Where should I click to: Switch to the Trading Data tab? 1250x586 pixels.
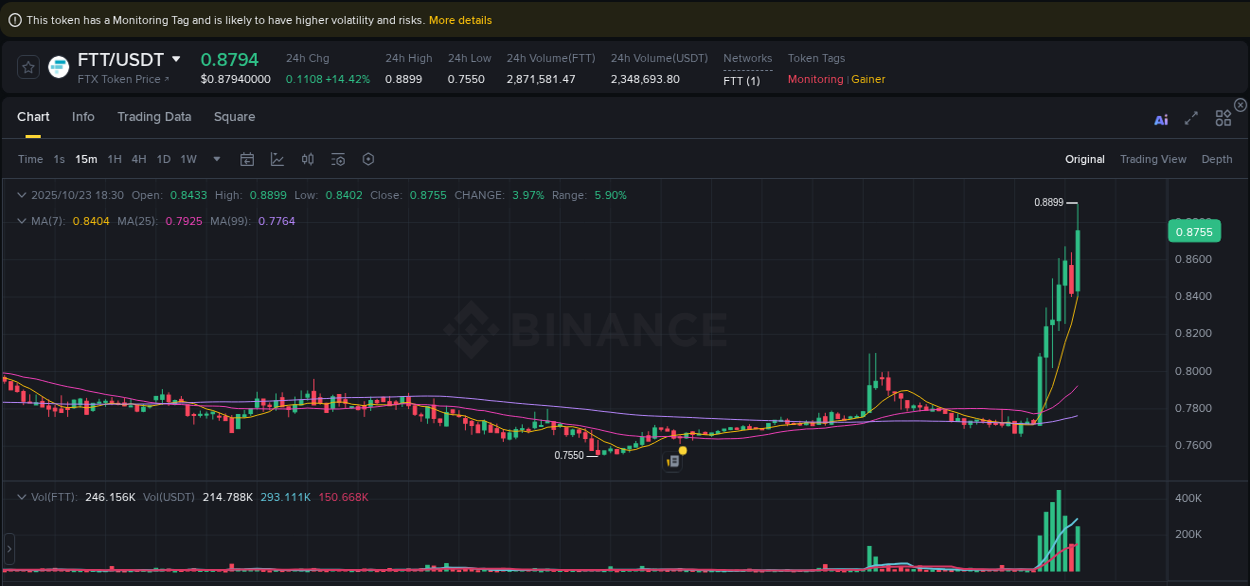pos(154,117)
